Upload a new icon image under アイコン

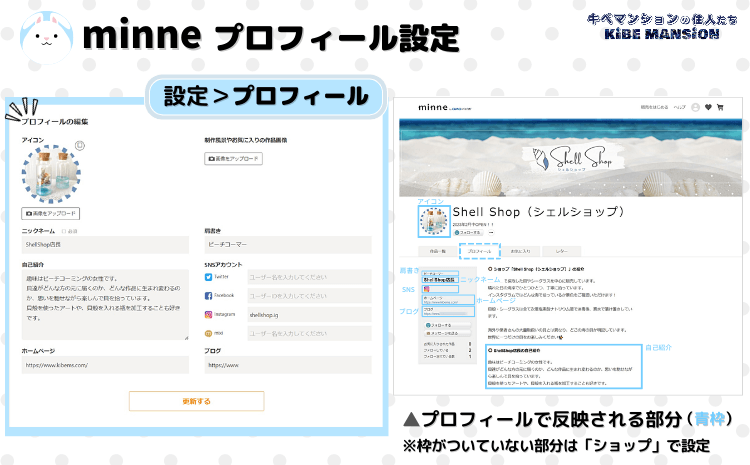point(51,213)
